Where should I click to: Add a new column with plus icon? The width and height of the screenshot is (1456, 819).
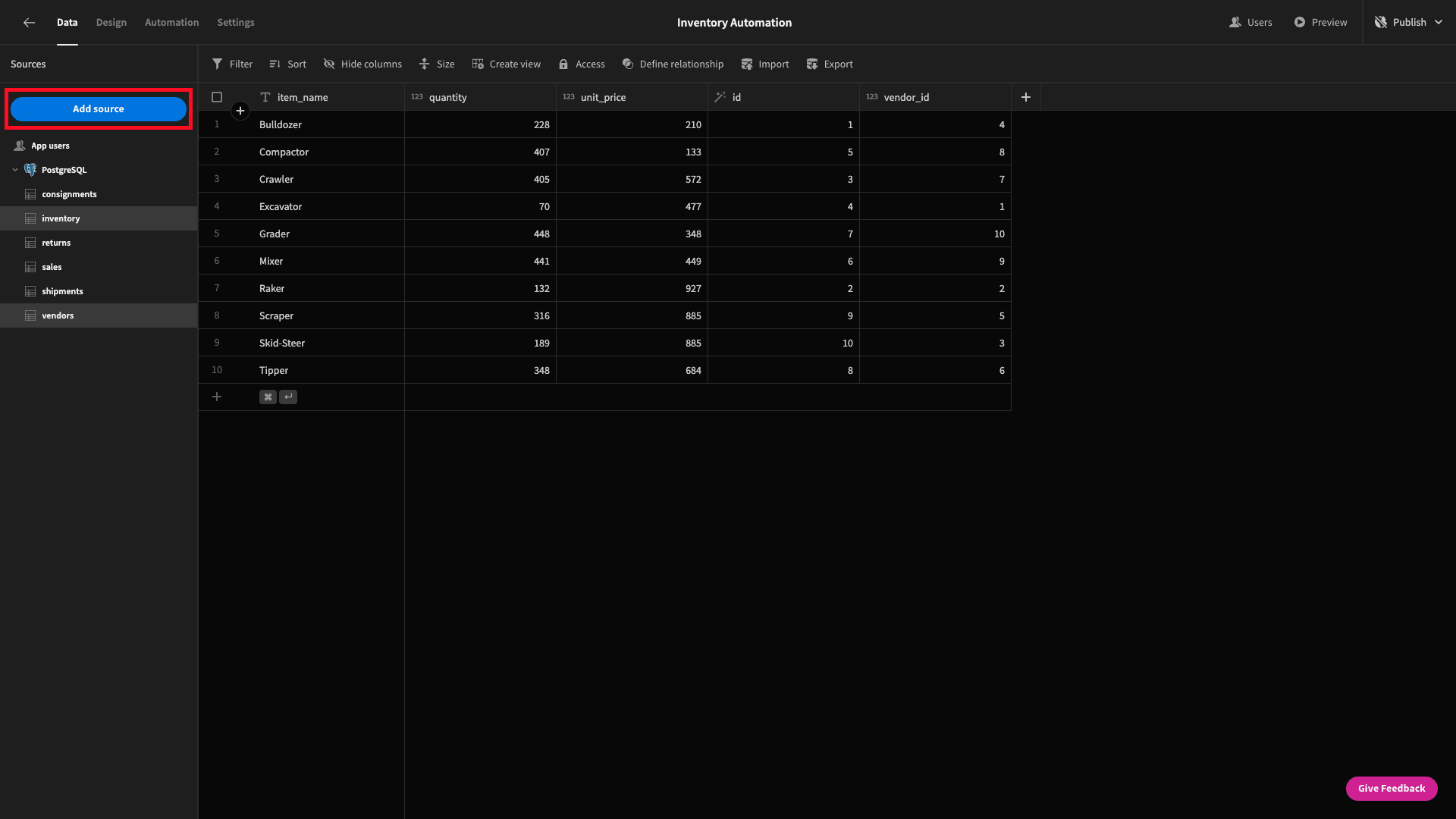click(1026, 97)
